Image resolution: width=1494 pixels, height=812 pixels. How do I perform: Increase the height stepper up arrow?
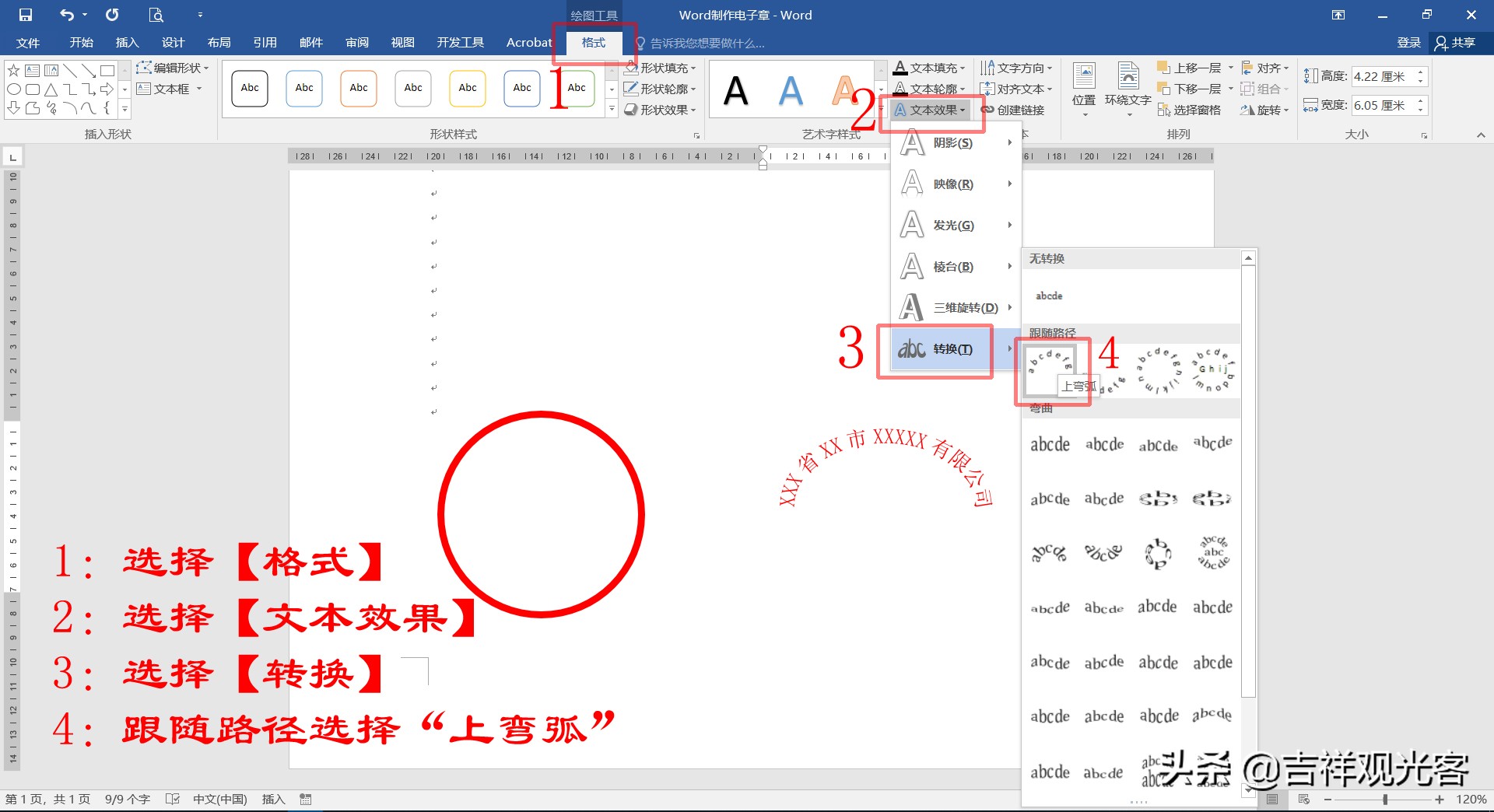(x=1421, y=72)
